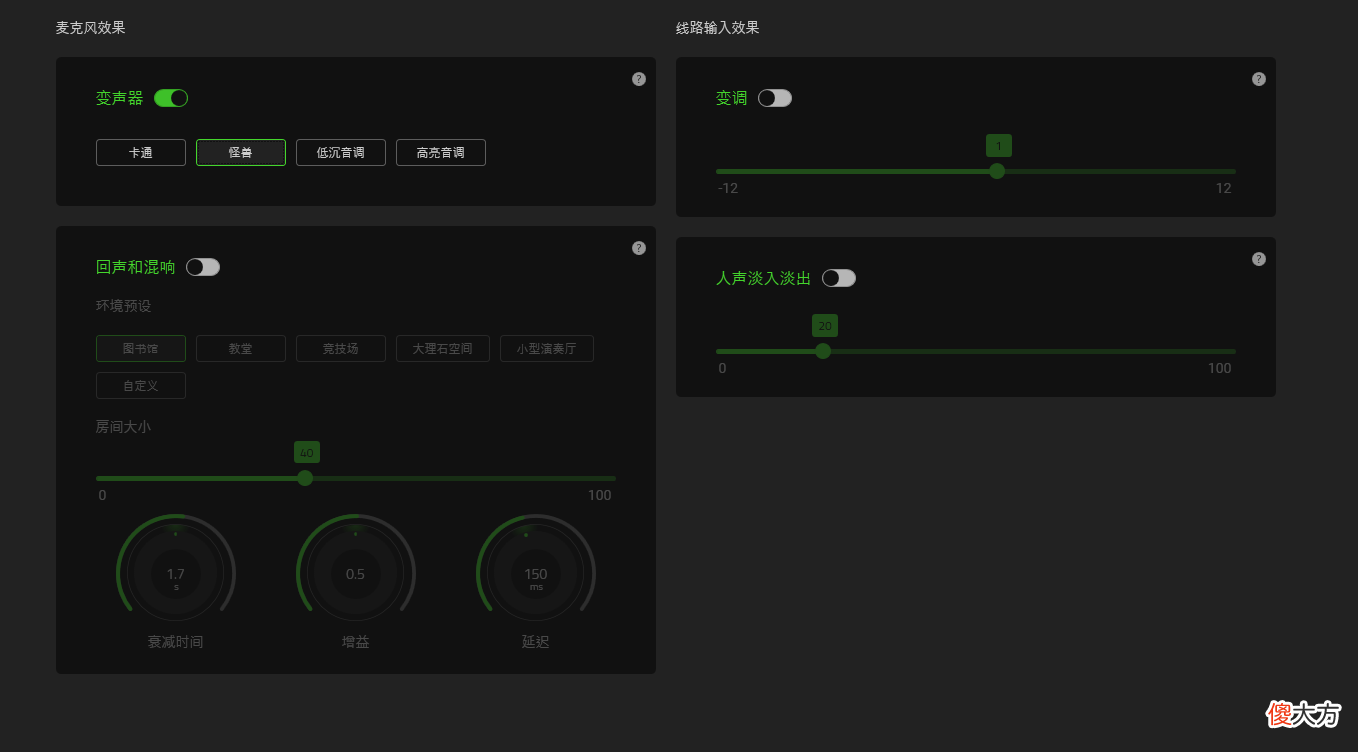
Task: Click the 回声和混响 title text
Action: click(x=136, y=267)
